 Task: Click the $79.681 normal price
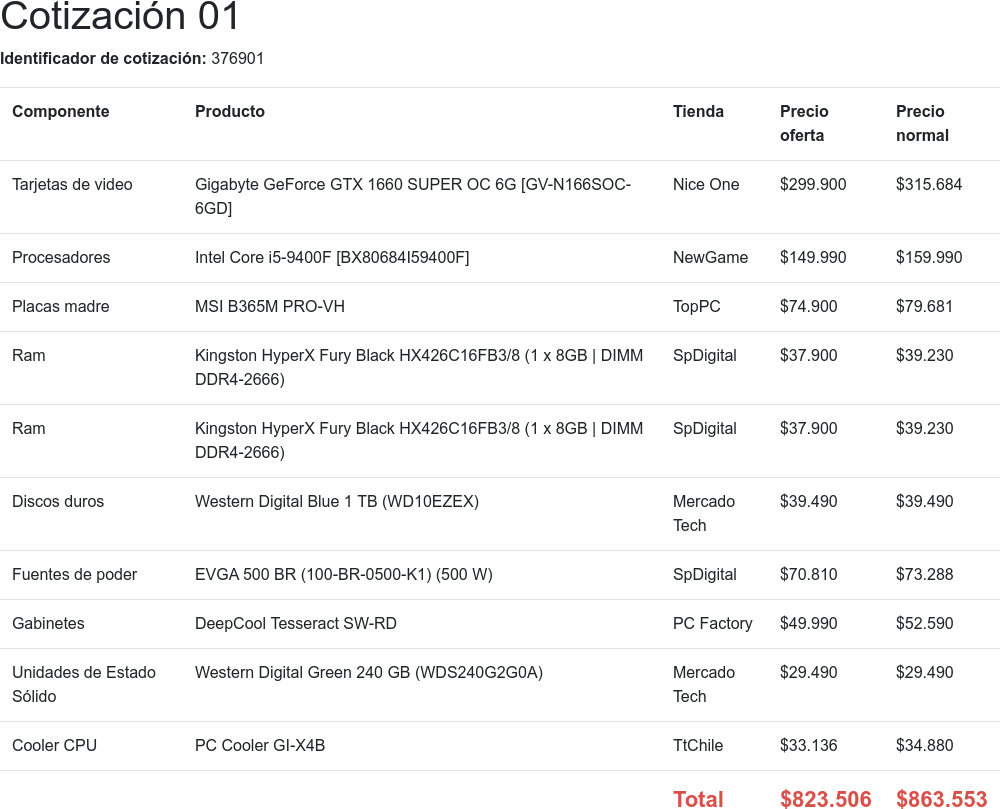tap(924, 307)
